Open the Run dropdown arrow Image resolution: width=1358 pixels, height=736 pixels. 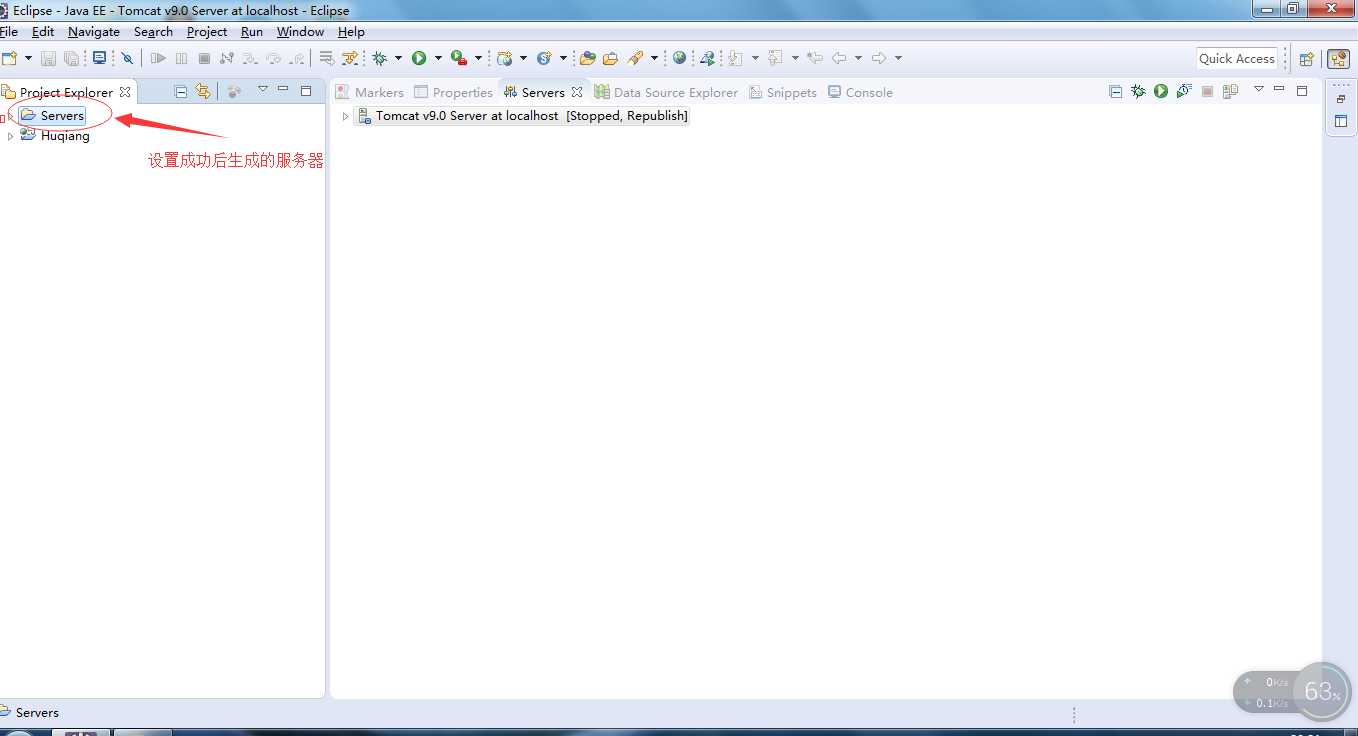click(438, 58)
